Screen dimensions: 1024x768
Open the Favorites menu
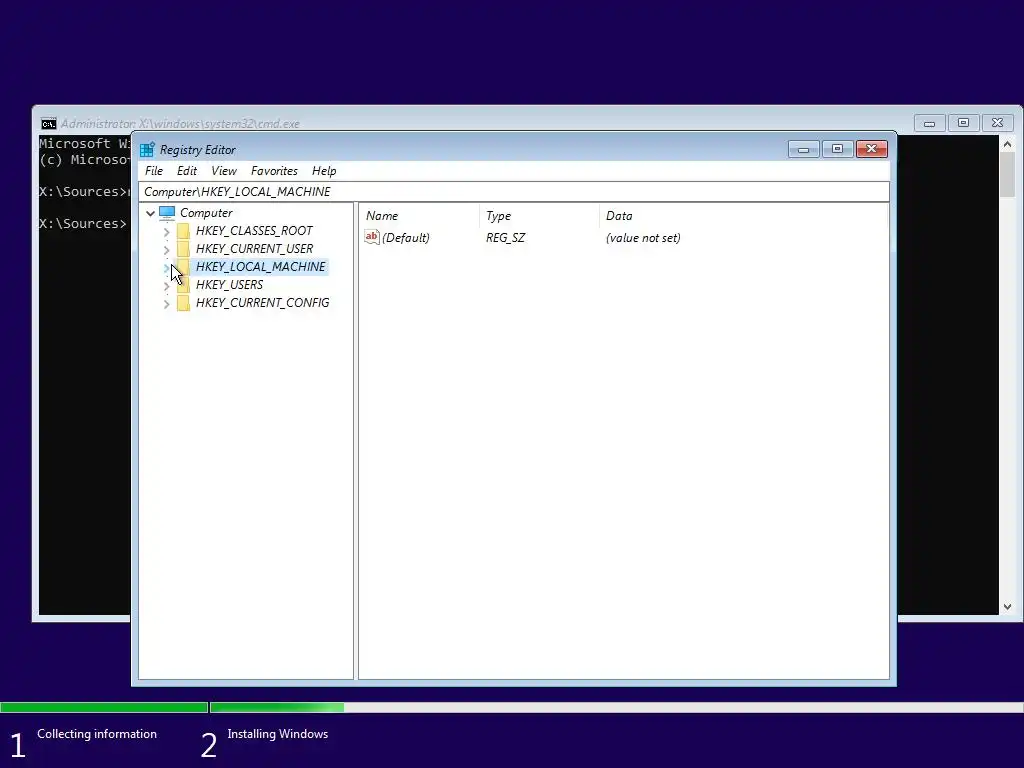pyautogui.click(x=274, y=171)
